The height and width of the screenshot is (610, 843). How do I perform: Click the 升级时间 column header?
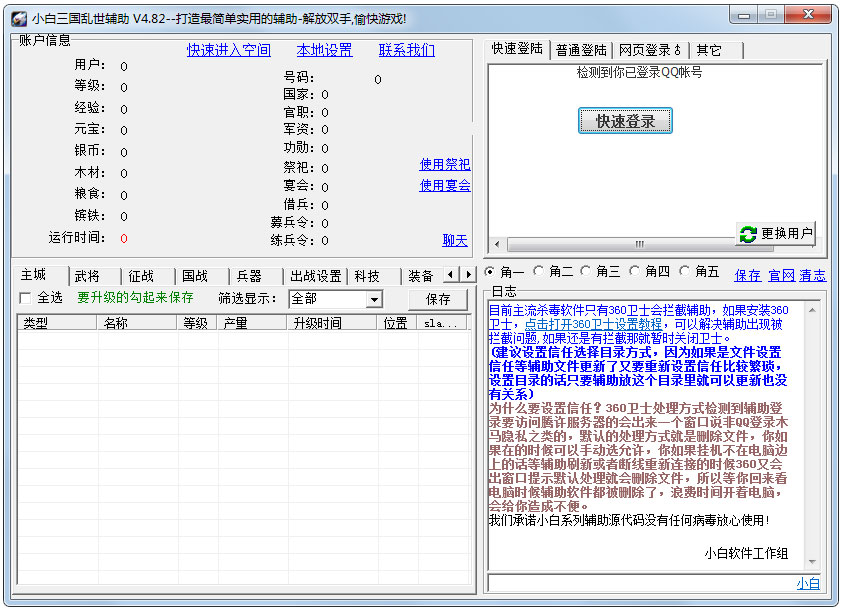[x=317, y=323]
